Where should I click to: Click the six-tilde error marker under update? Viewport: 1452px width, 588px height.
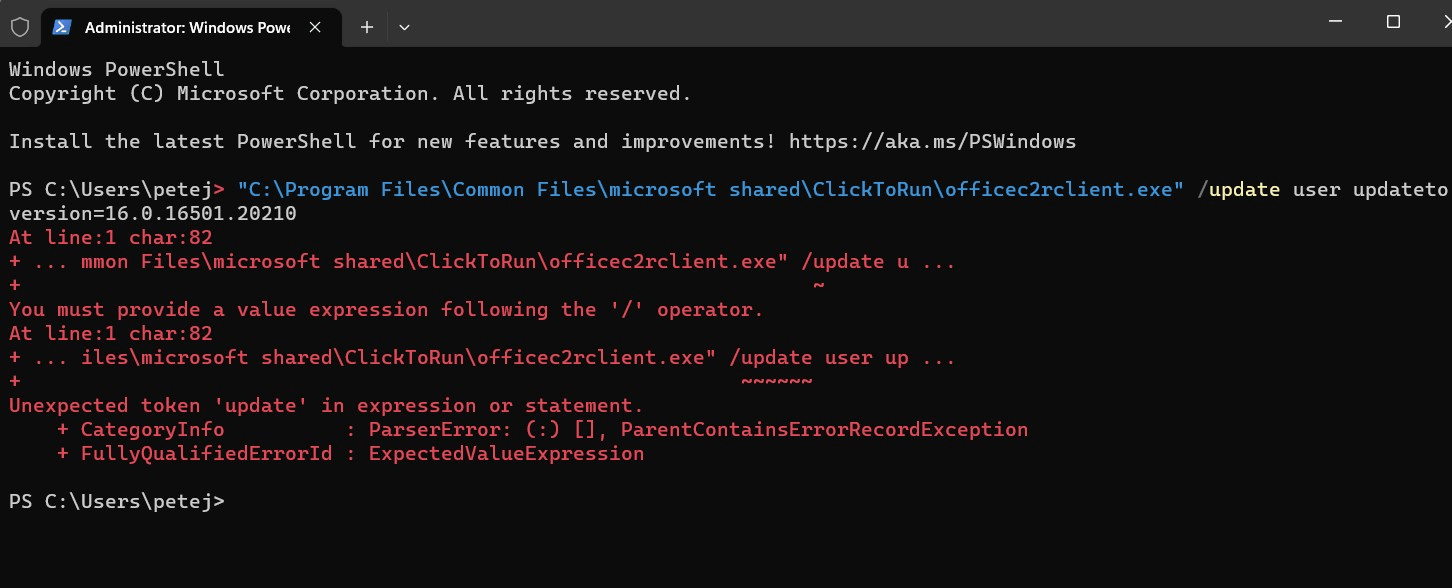point(777,381)
